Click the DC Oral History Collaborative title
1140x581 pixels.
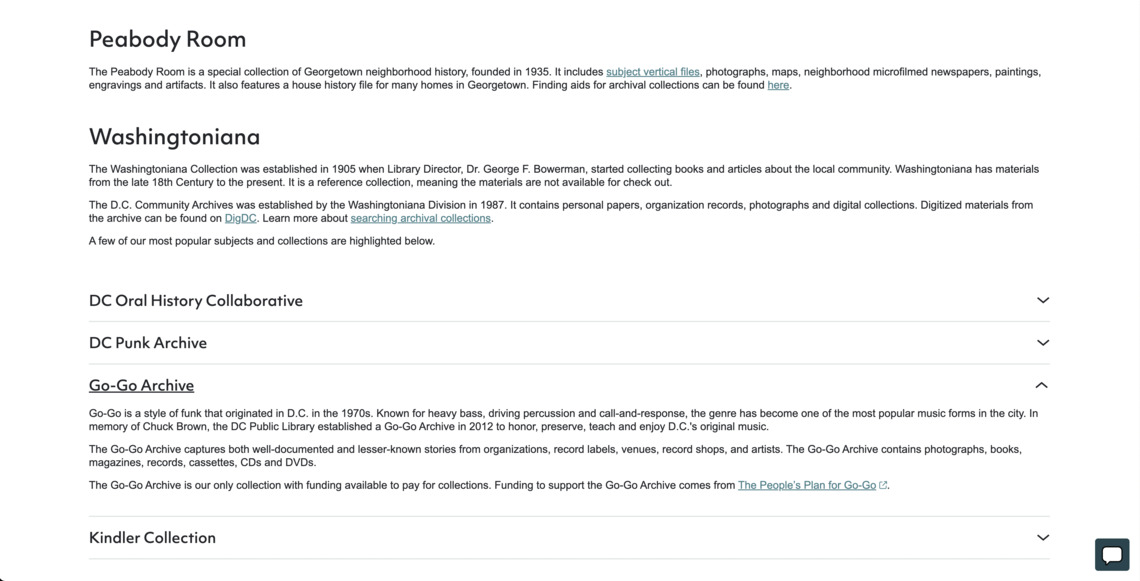196,301
